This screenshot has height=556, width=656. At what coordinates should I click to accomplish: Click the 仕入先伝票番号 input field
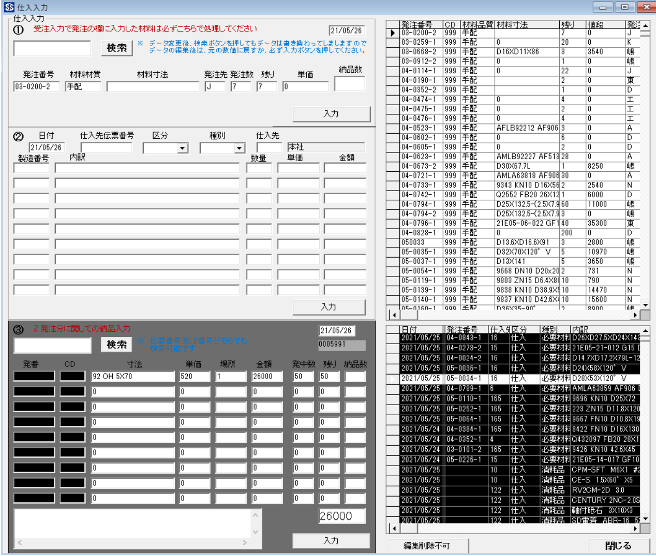pyautogui.click(x=106, y=148)
